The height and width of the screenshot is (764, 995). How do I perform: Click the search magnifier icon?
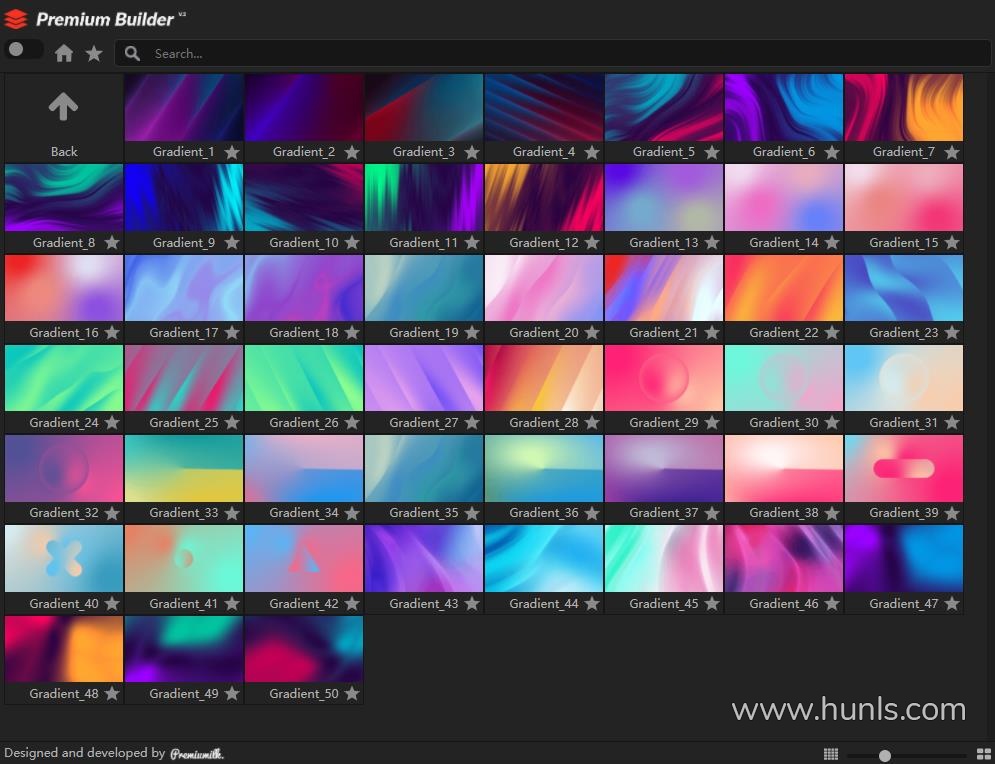[132, 54]
